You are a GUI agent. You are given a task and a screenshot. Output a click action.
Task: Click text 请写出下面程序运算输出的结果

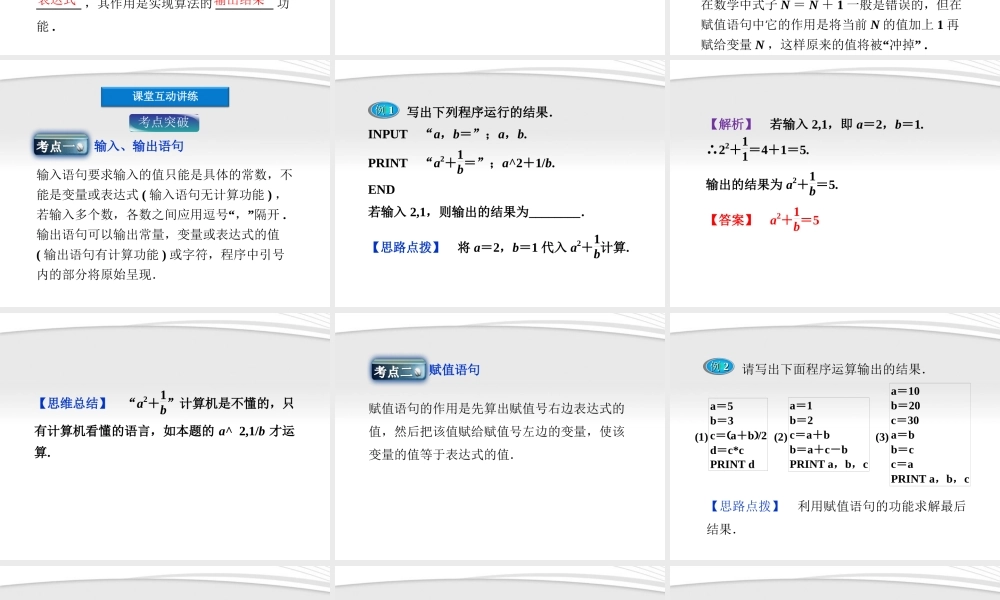[x=834, y=369]
